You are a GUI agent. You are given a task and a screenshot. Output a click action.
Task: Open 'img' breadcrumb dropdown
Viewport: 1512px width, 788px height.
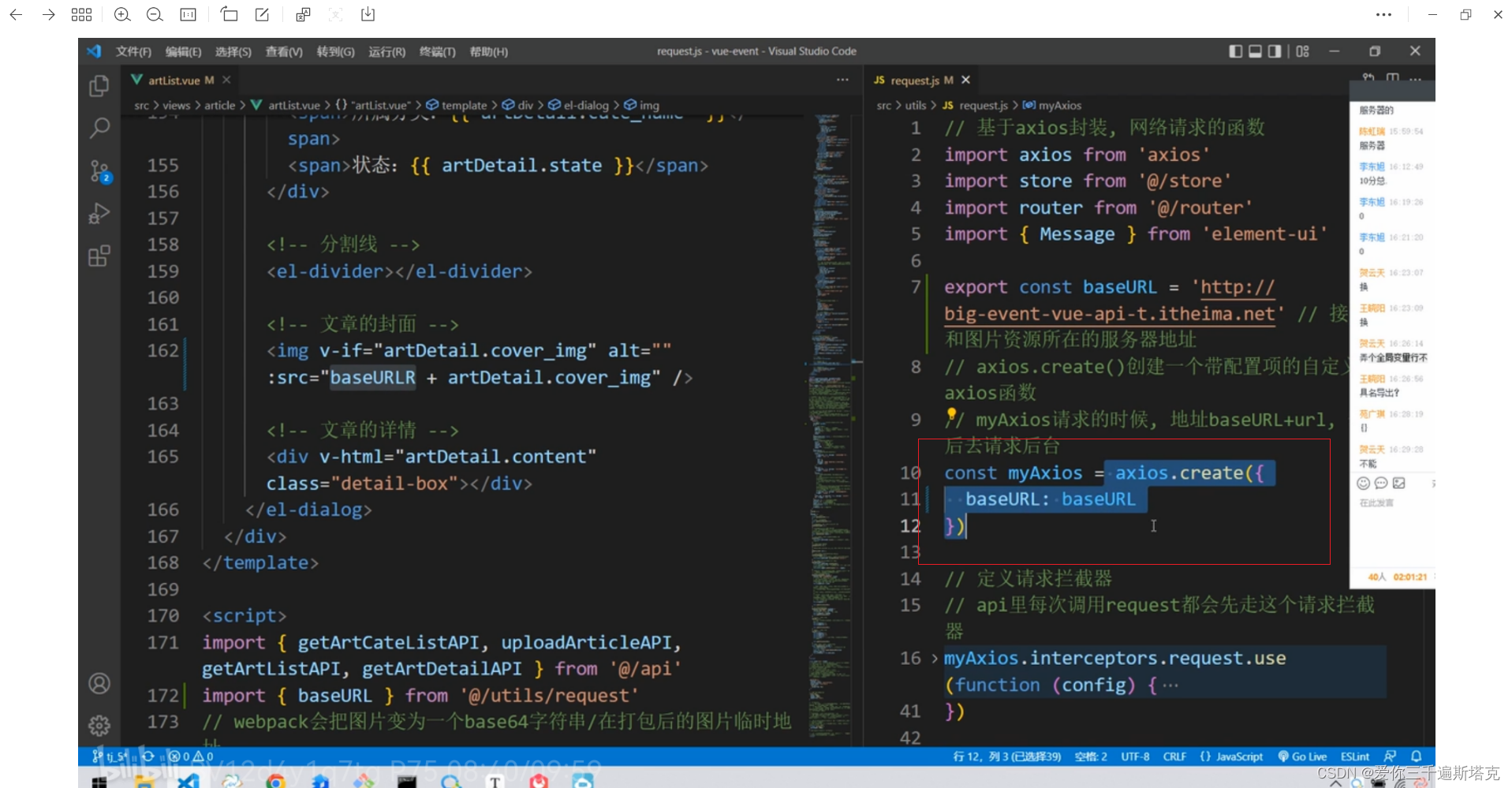(642, 105)
